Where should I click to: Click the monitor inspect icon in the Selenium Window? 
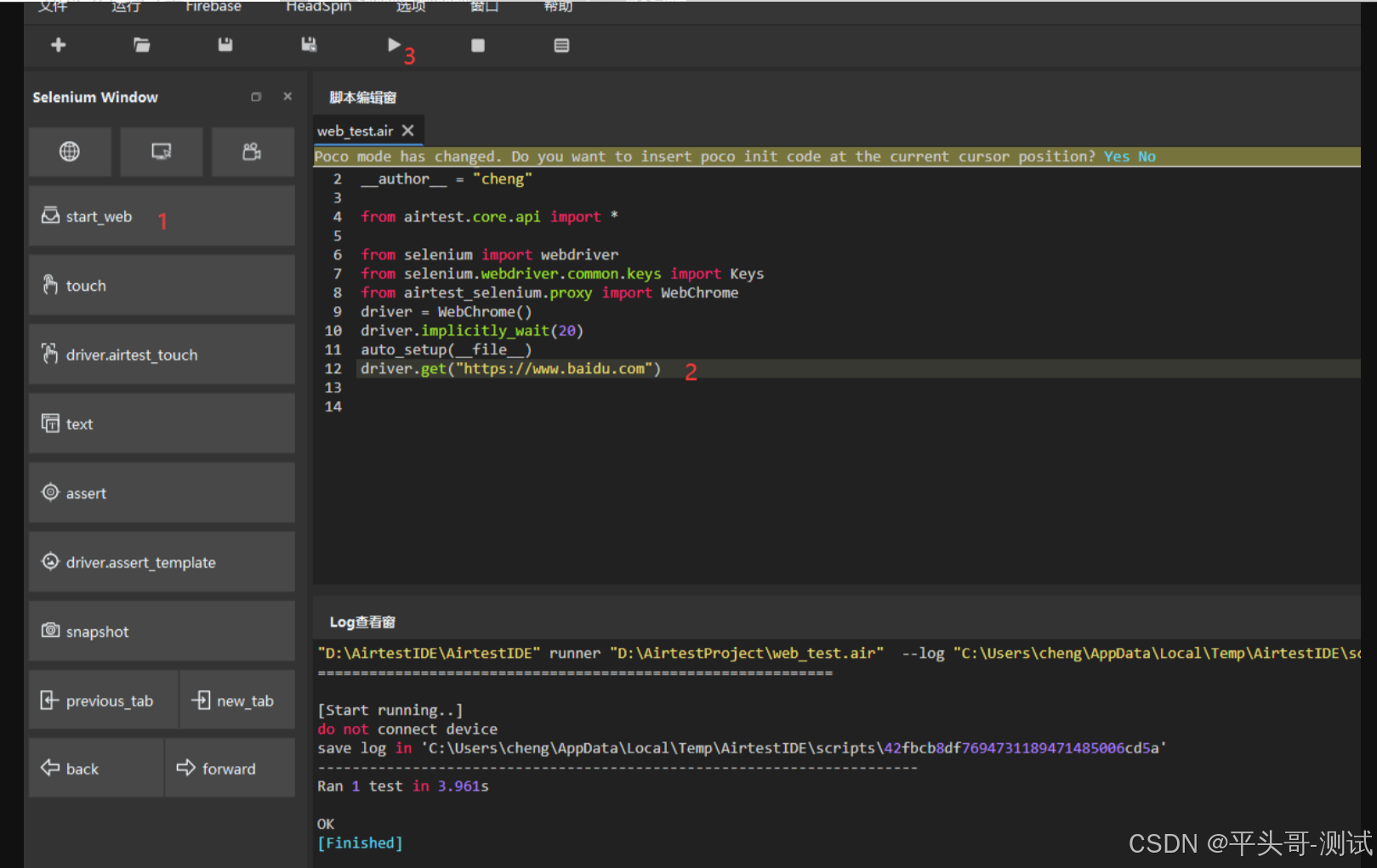click(162, 151)
